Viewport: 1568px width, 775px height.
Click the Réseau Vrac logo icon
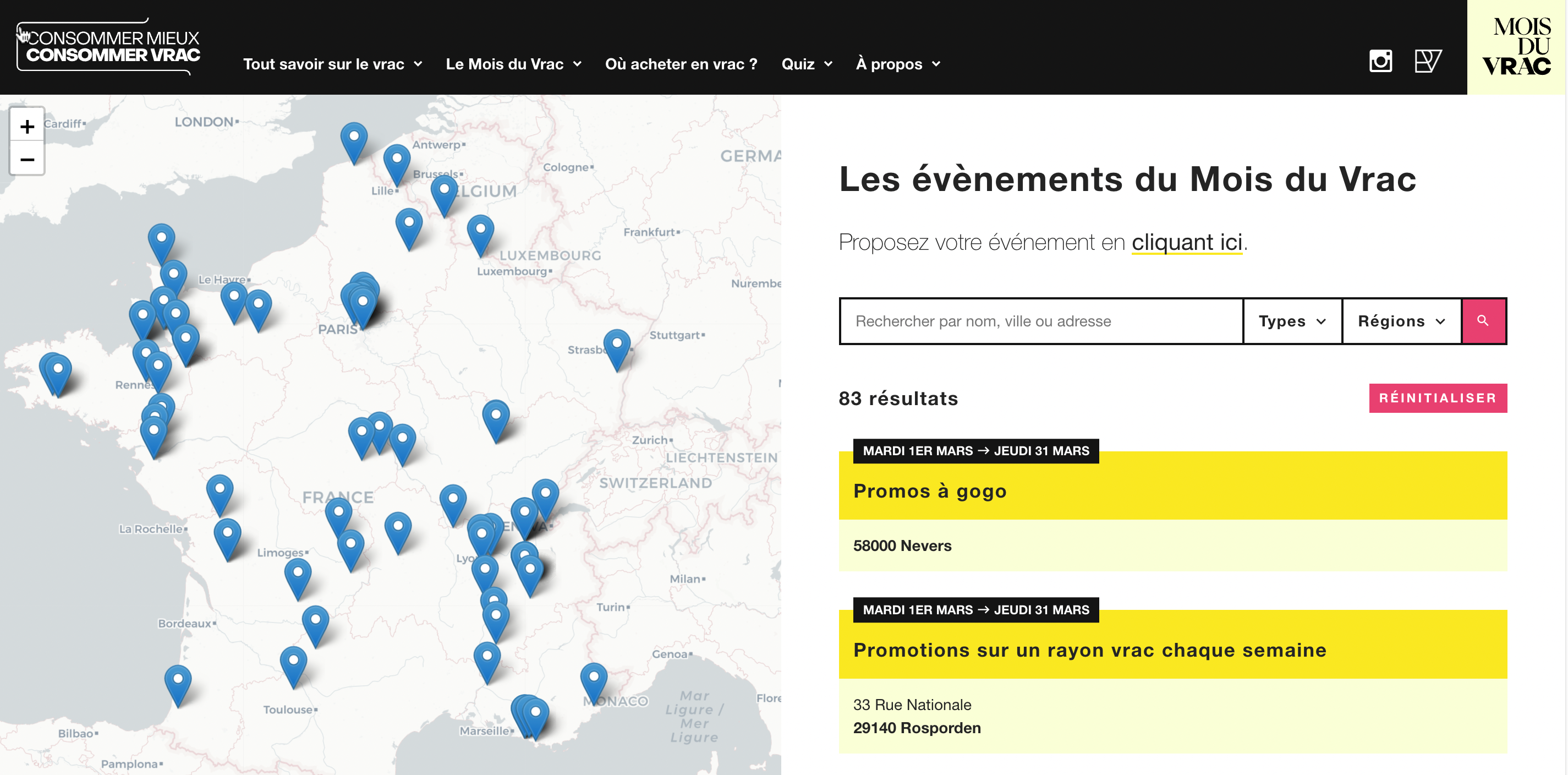point(1427,61)
